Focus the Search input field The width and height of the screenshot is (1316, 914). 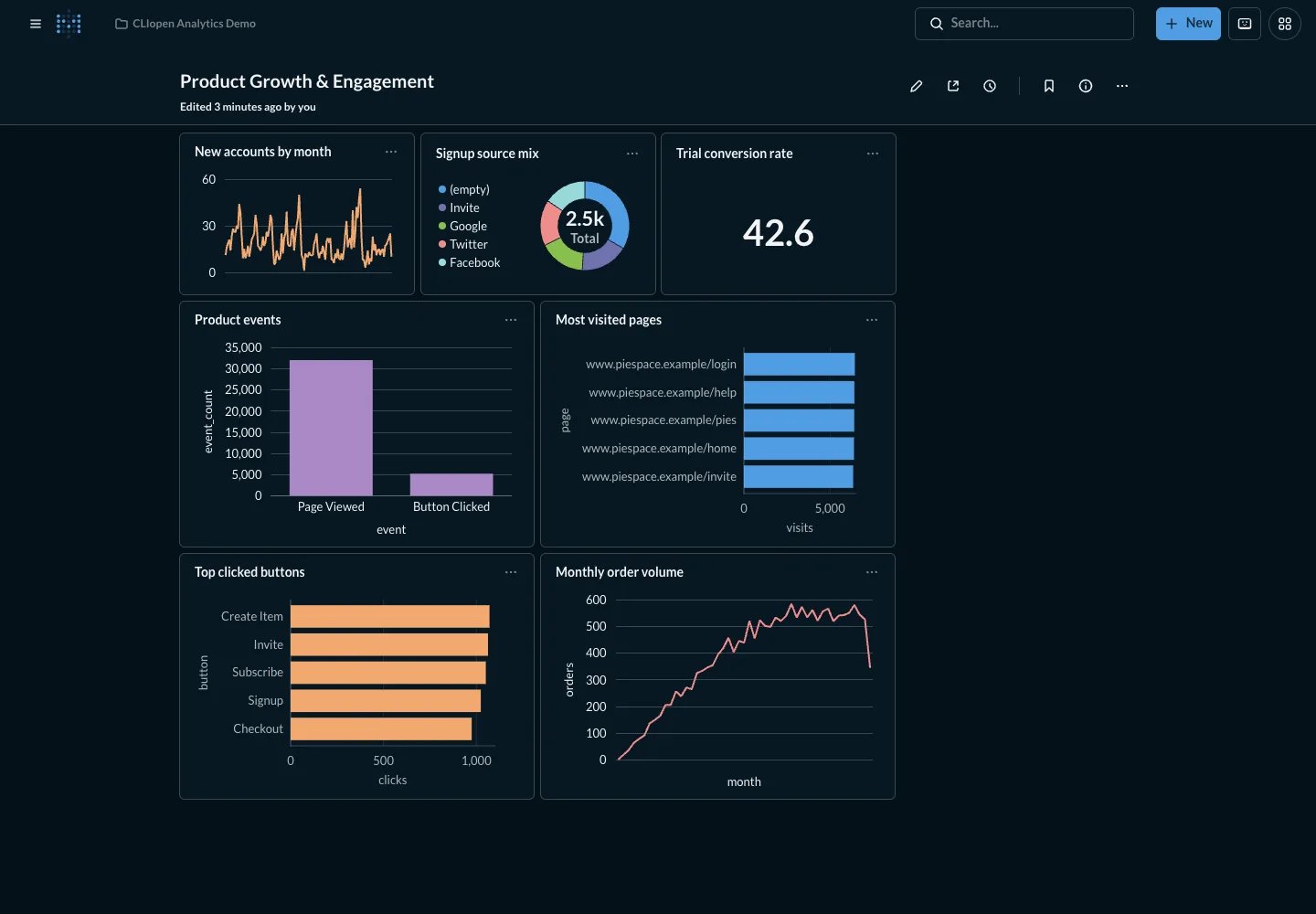1024,24
